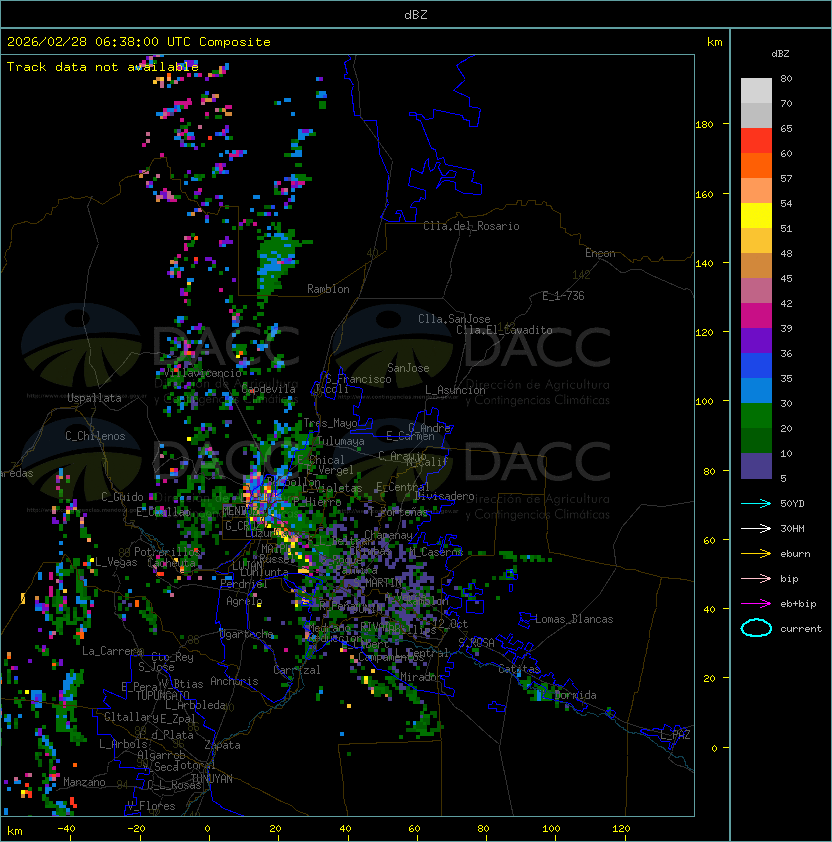
Task: Click the cyan 50YD arrow in legend
Action: click(x=756, y=503)
